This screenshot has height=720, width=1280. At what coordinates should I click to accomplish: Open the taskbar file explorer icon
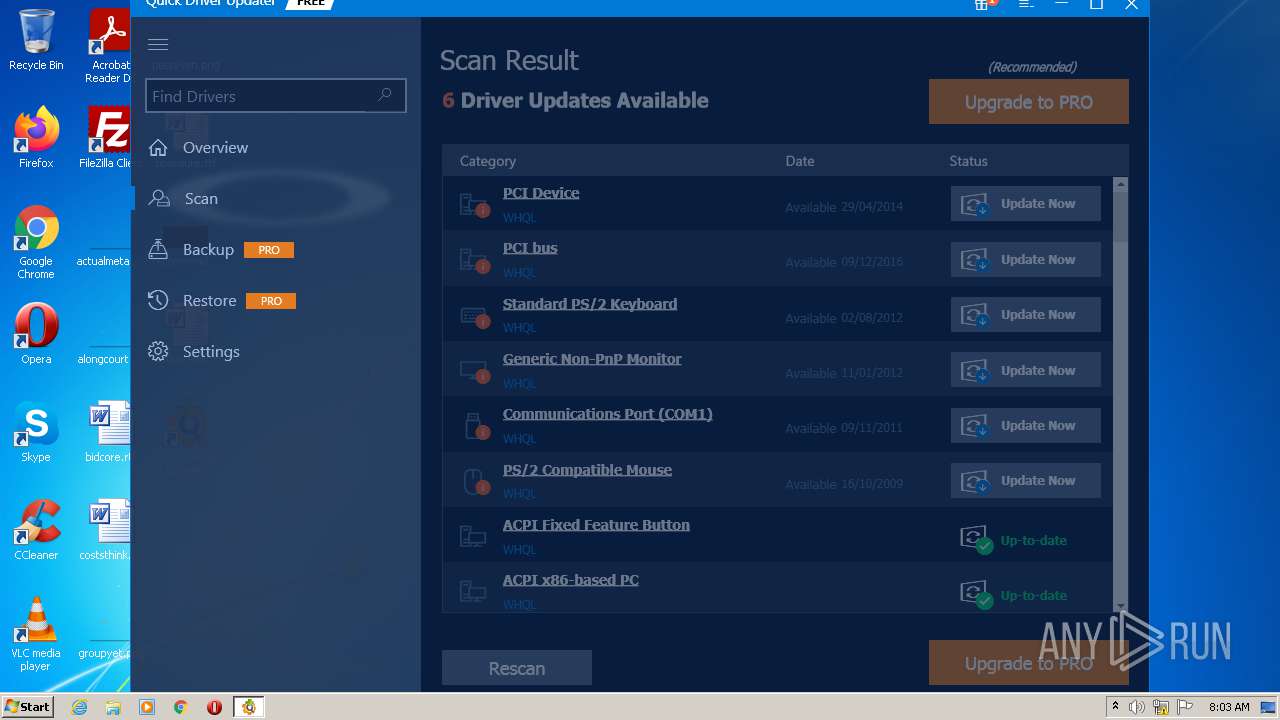click(113, 707)
